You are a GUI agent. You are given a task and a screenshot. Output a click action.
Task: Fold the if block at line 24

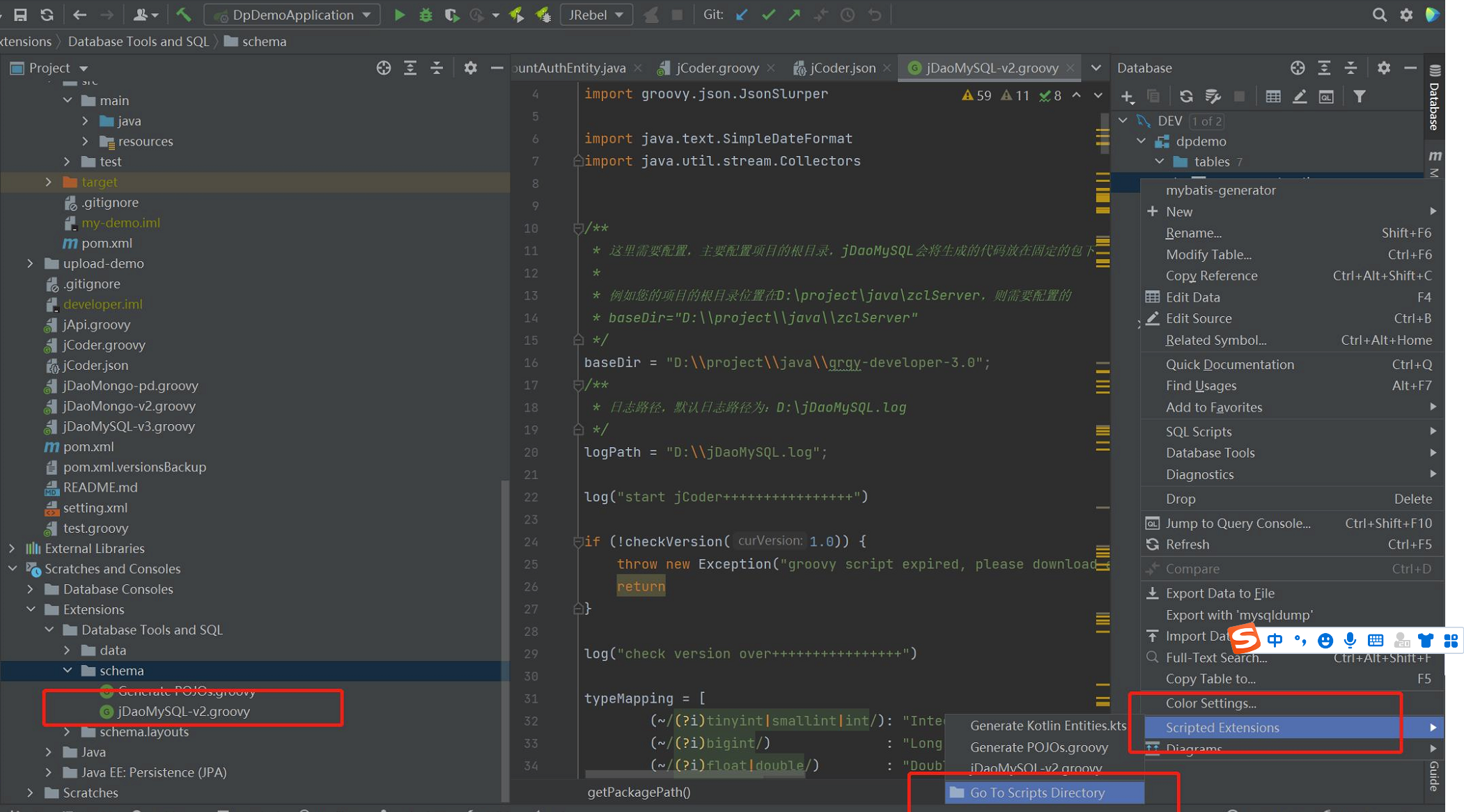pyautogui.click(x=577, y=541)
